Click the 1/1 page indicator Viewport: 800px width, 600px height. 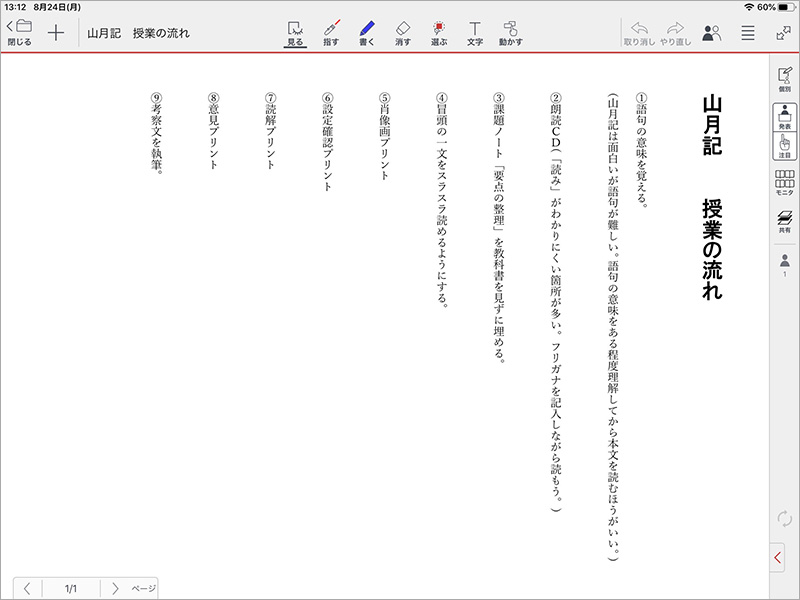tap(71, 588)
